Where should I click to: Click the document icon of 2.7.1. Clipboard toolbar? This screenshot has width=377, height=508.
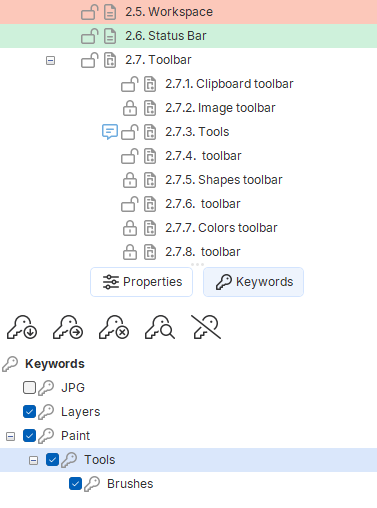pyautogui.click(x=150, y=84)
